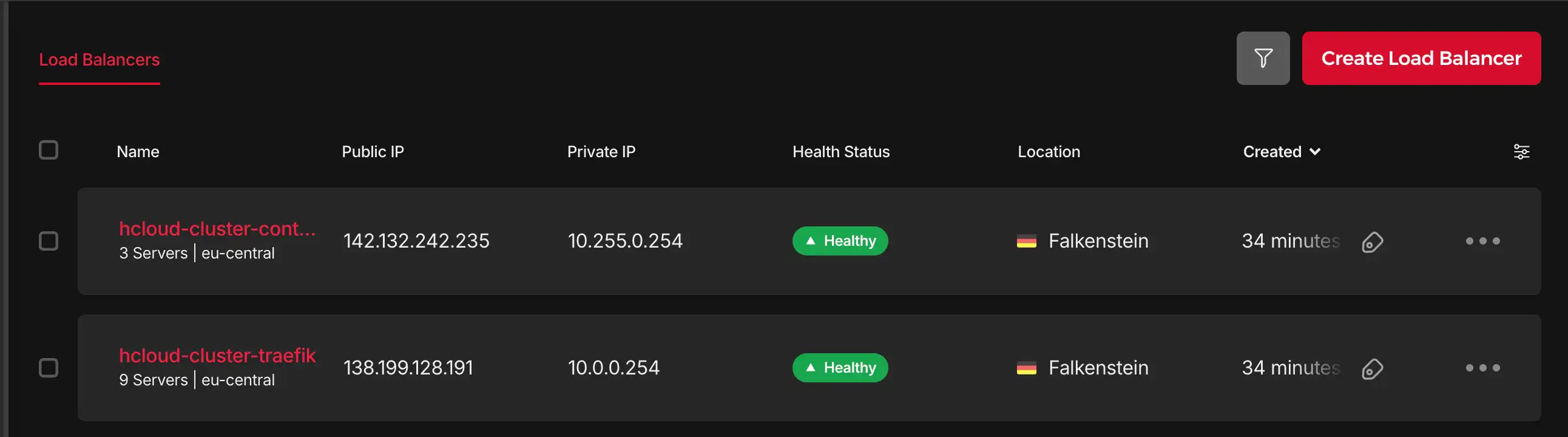Click the Name column header
1568x437 pixels.
(x=138, y=152)
